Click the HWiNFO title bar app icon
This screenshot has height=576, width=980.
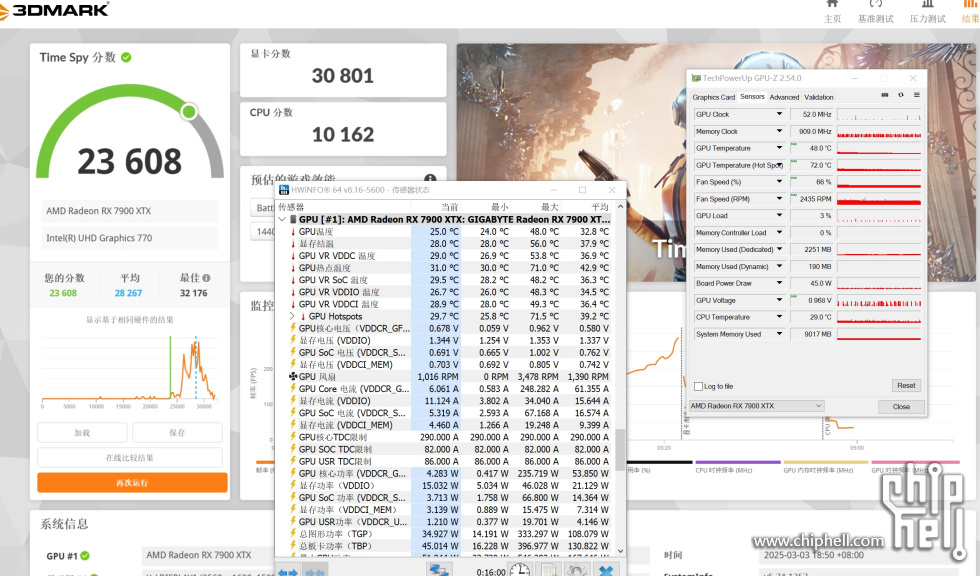click(284, 190)
